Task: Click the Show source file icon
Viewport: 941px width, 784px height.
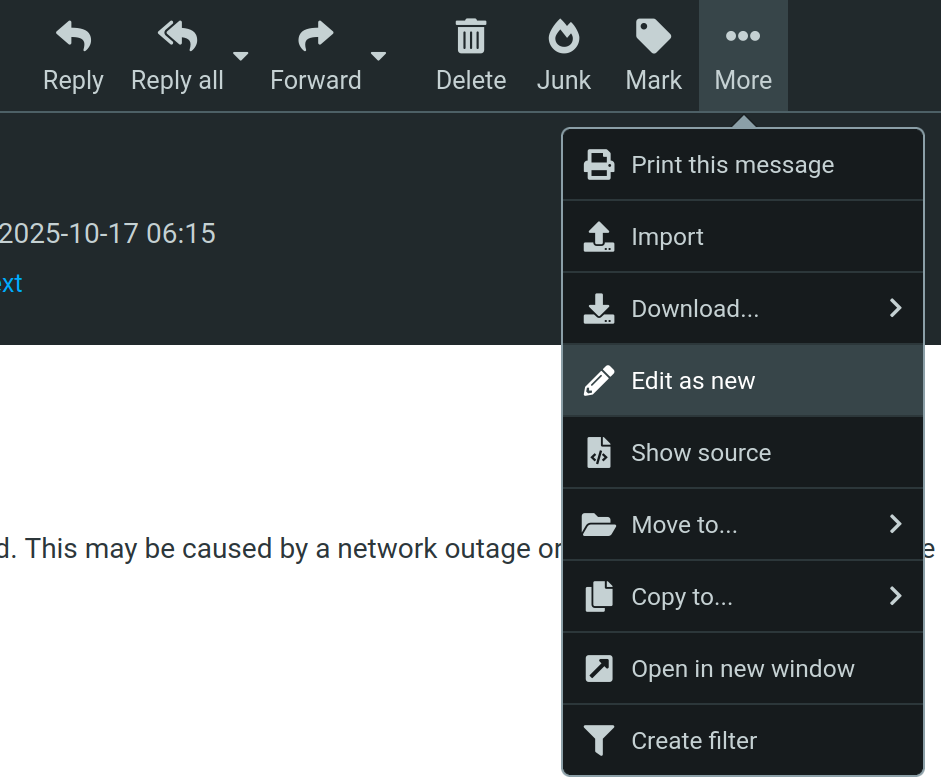Action: (599, 453)
